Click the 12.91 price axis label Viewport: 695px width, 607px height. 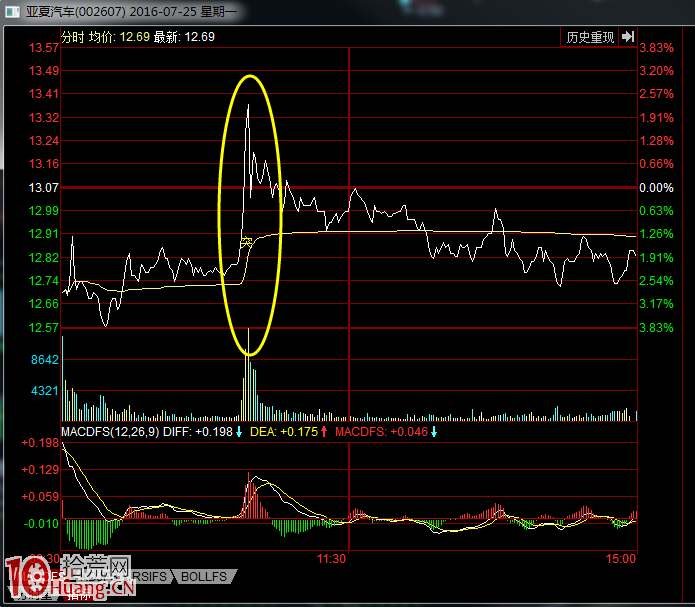(x=43, y=234)
